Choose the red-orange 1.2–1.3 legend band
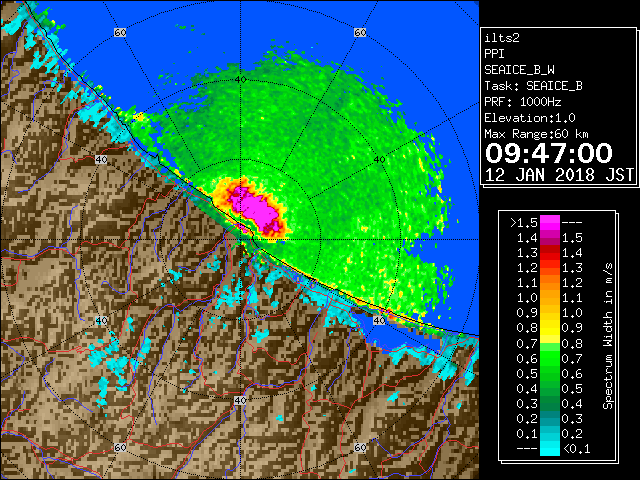 point(549,268)
